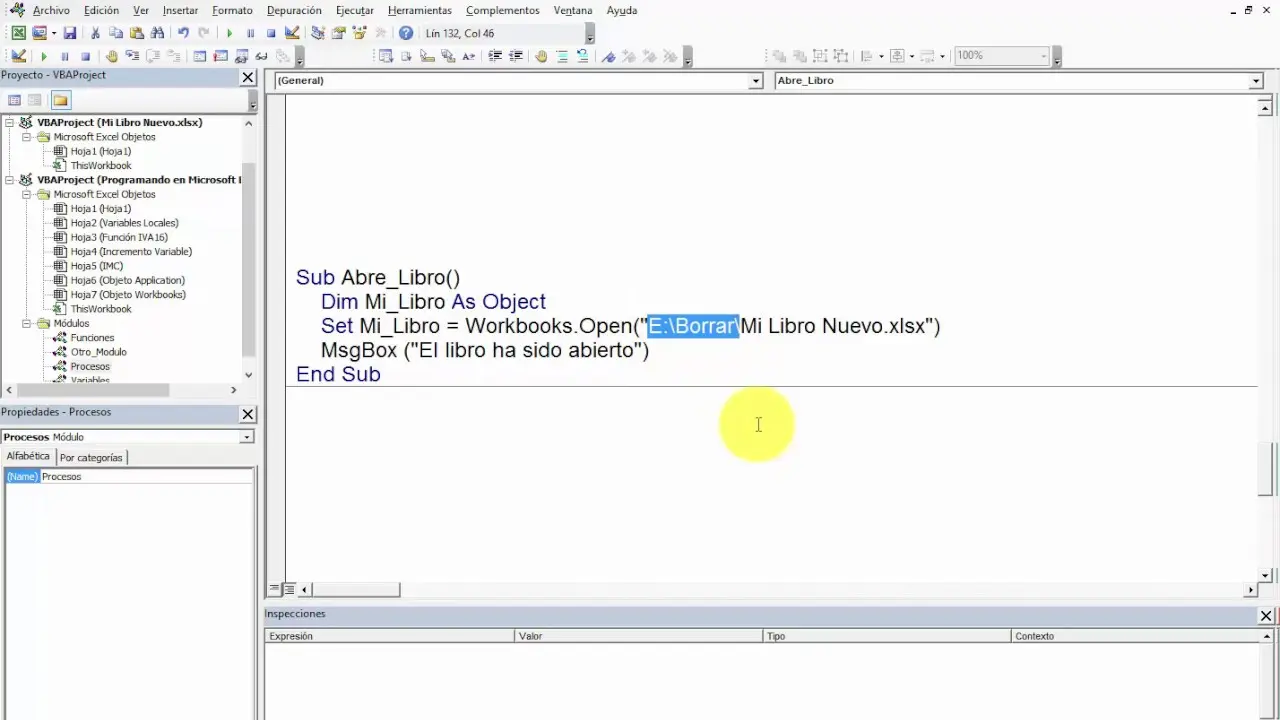Toggle folders view in Project panel
The height and width of the screenshot is (720, 1280).
(60, 100)
